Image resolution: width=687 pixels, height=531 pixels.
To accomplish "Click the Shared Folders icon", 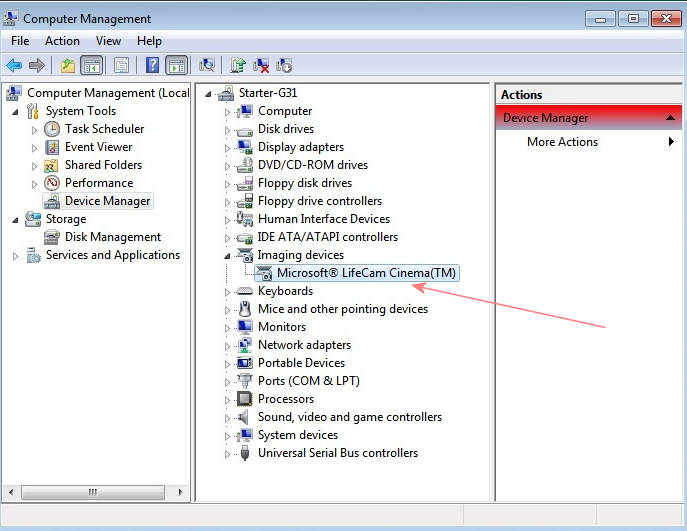I will click(51, 166).
